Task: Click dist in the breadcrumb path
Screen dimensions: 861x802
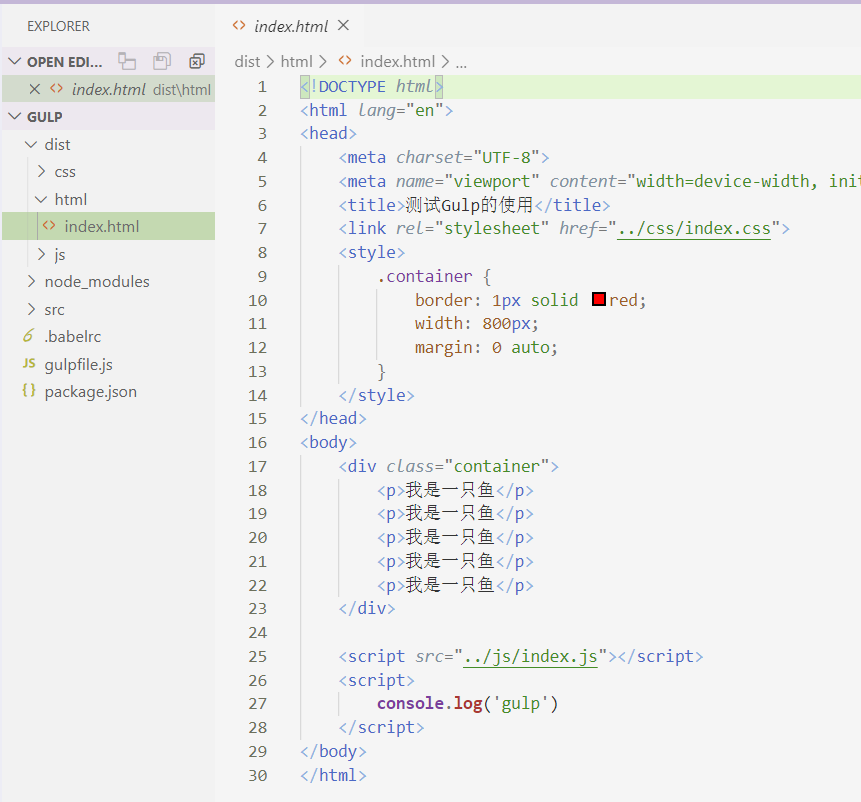Action: coord(247,61)
